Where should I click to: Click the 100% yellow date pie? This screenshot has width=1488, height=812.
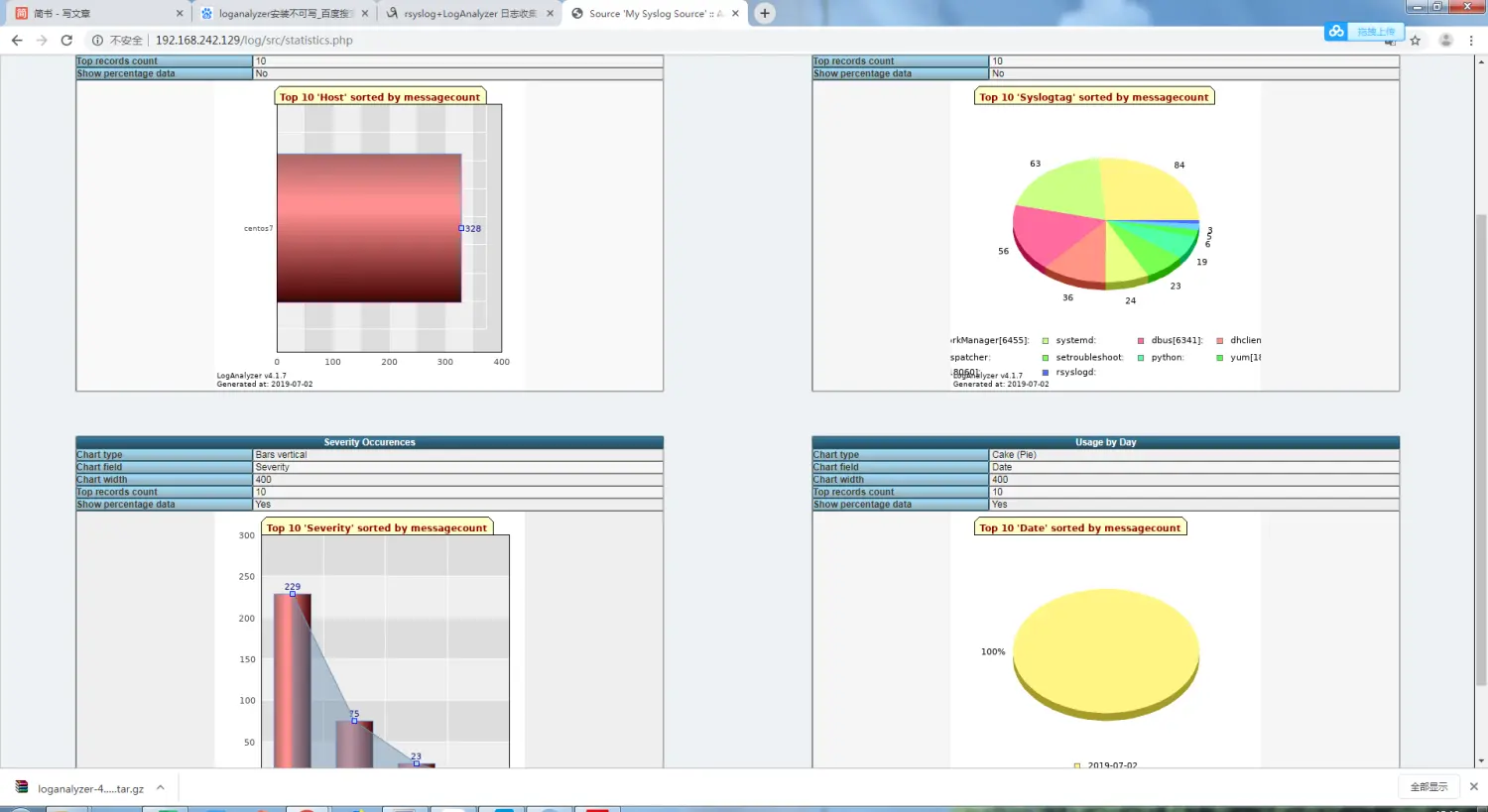click(1106, 652)
